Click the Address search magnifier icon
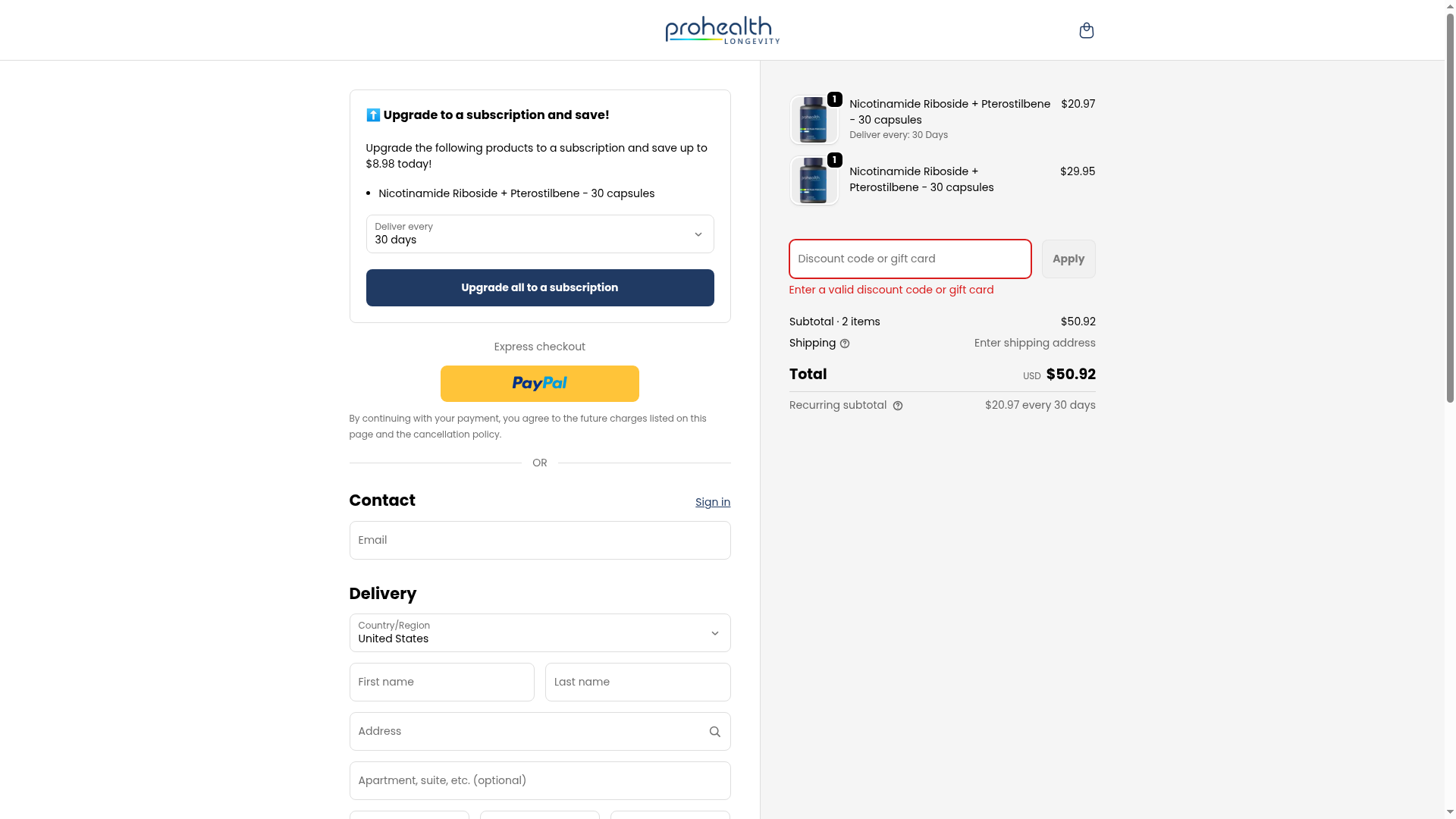The width and height of the screenshot is (1456, 819). point(714,732)
